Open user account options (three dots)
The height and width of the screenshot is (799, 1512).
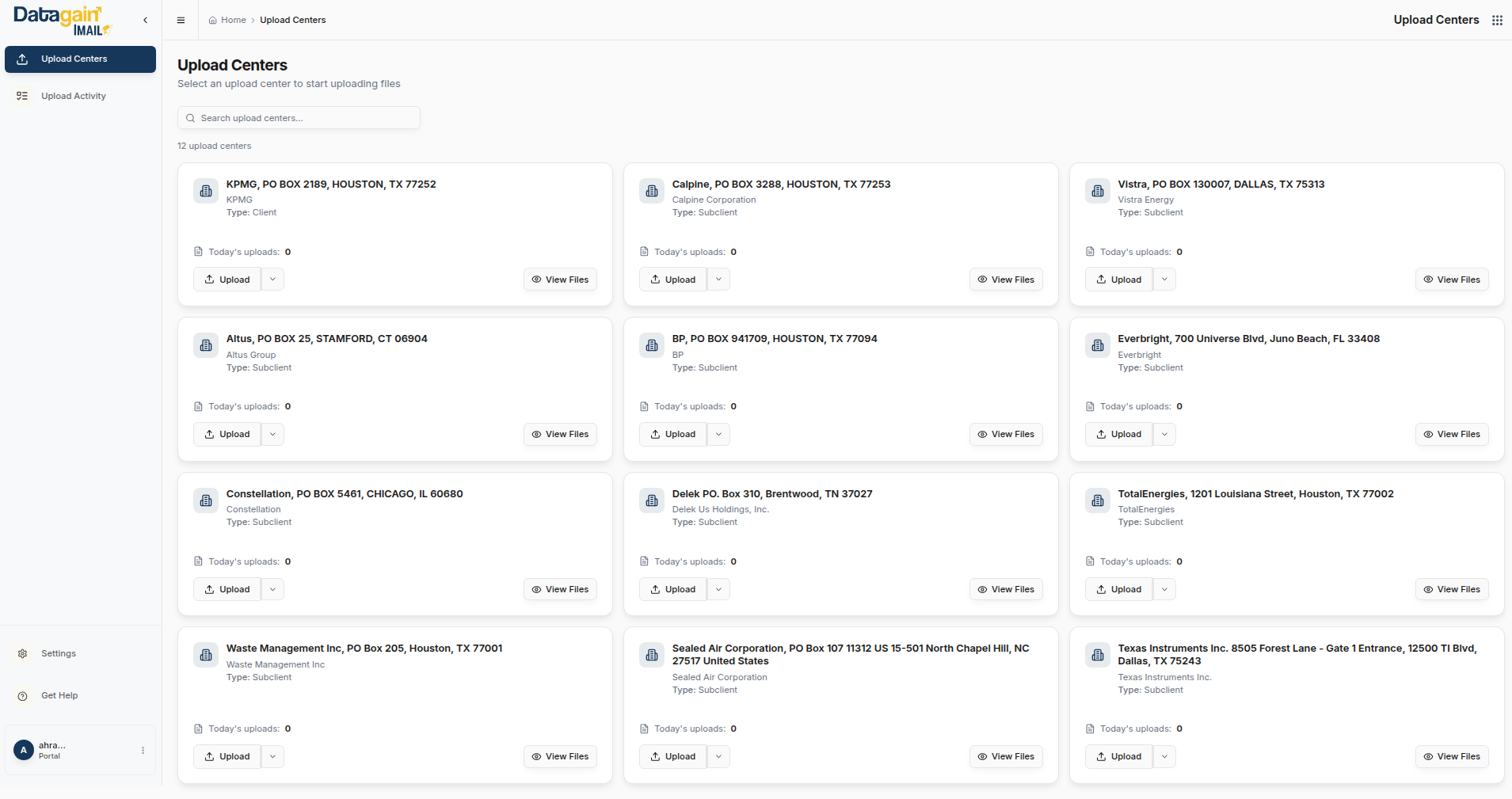coord(143,750)
